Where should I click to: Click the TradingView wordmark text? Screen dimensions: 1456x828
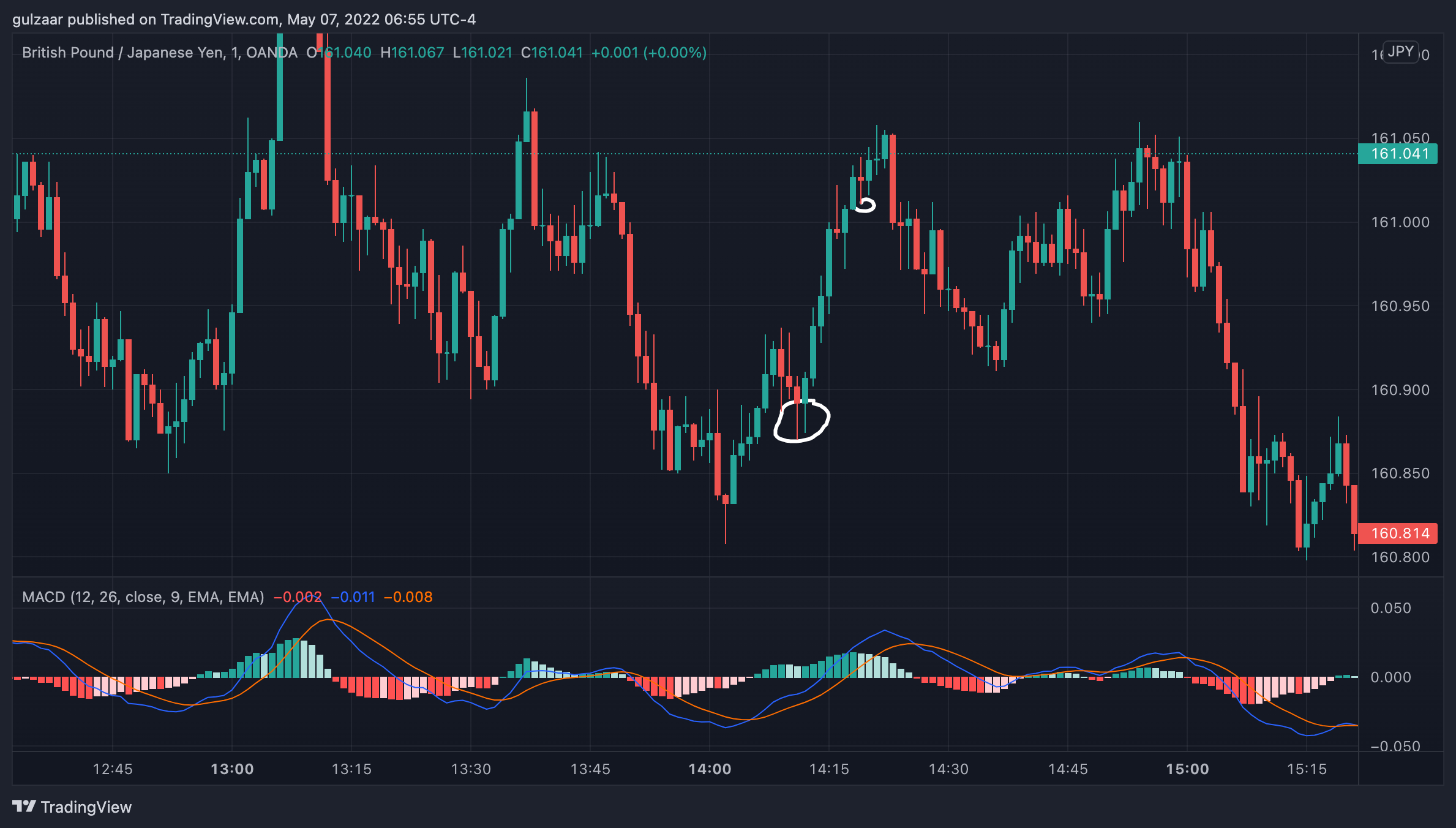[x=86, y=807]
